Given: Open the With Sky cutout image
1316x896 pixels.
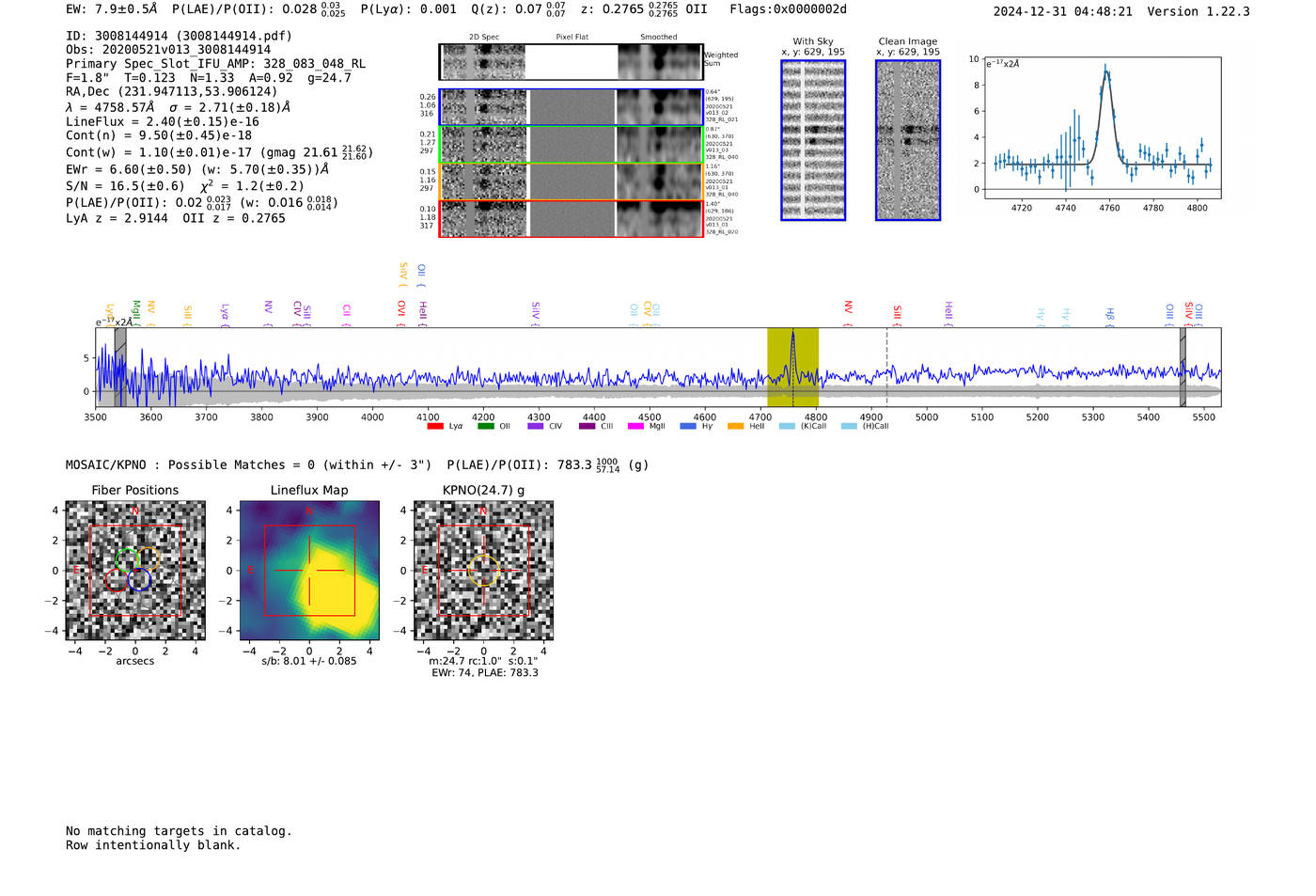Looking at the screenshot, I should (813, 140).
